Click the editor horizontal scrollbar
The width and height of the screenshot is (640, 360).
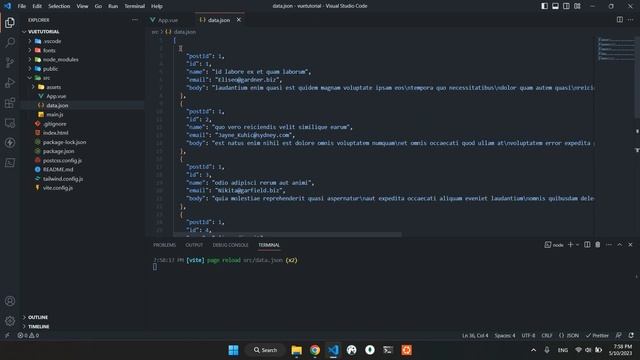287,235
